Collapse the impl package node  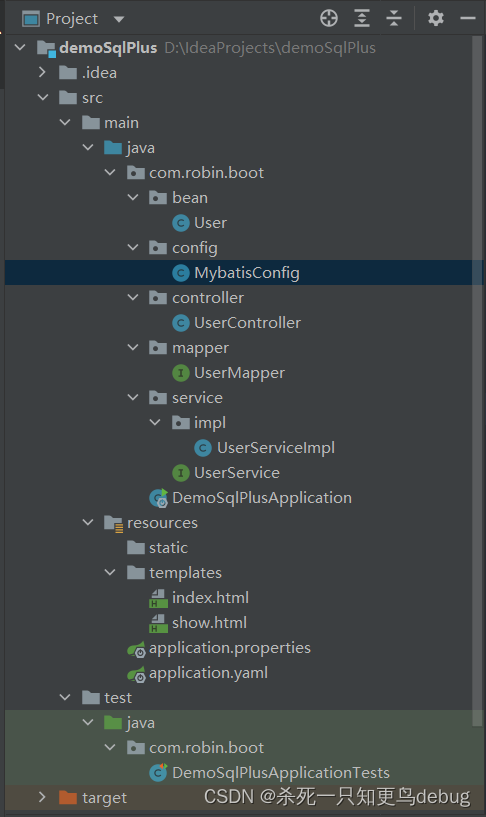click(155, 422)
